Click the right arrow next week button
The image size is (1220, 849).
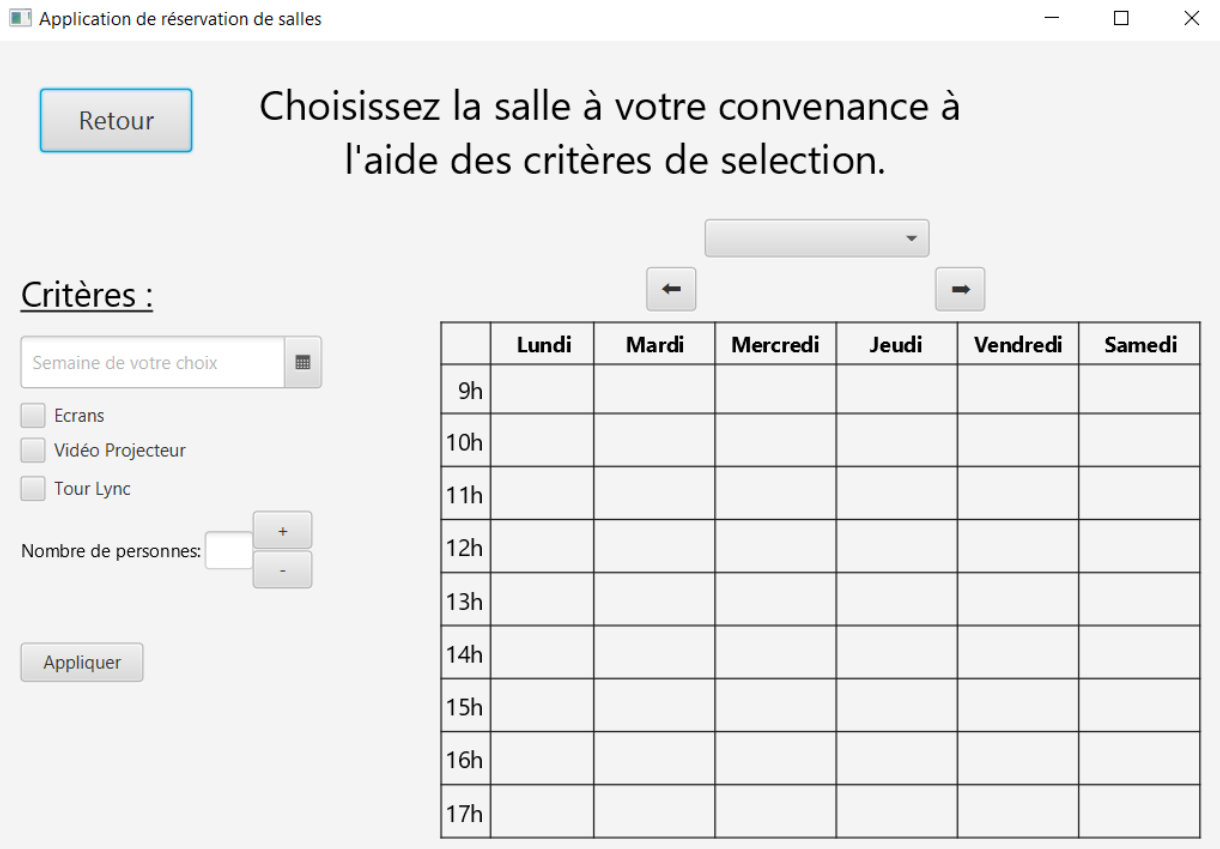click(x=960, y=290)
